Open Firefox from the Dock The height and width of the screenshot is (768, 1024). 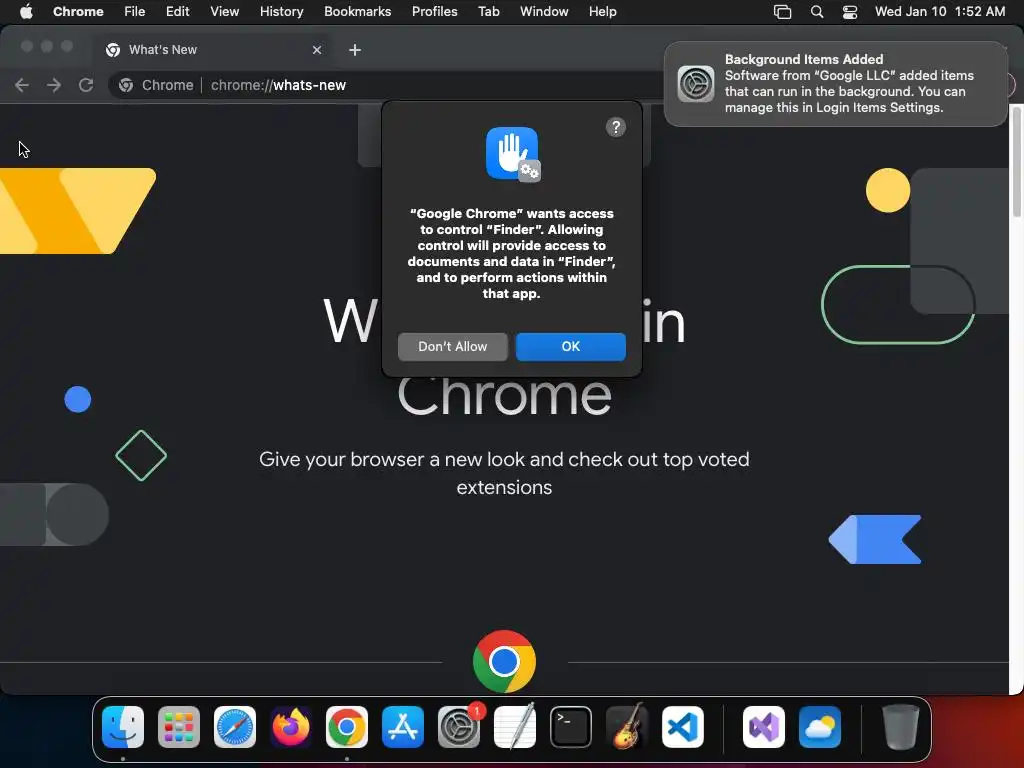(x=291, y=727)
